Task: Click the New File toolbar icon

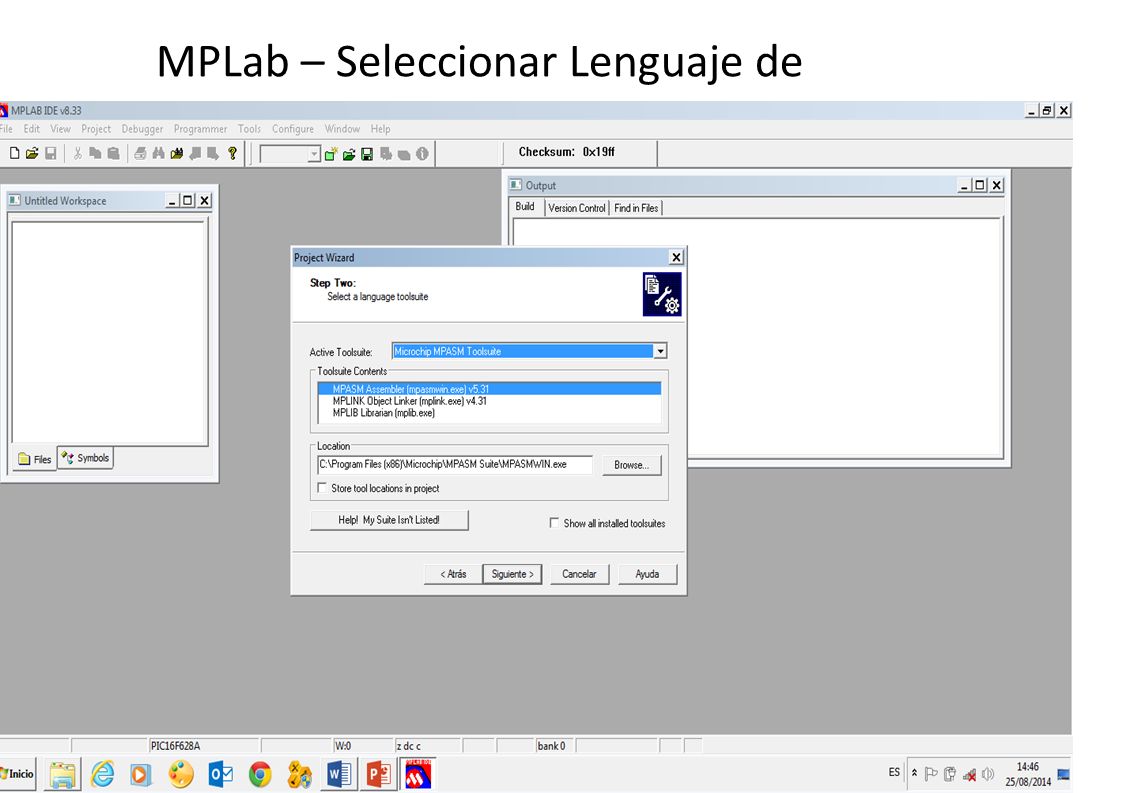Action: (14, 153)
